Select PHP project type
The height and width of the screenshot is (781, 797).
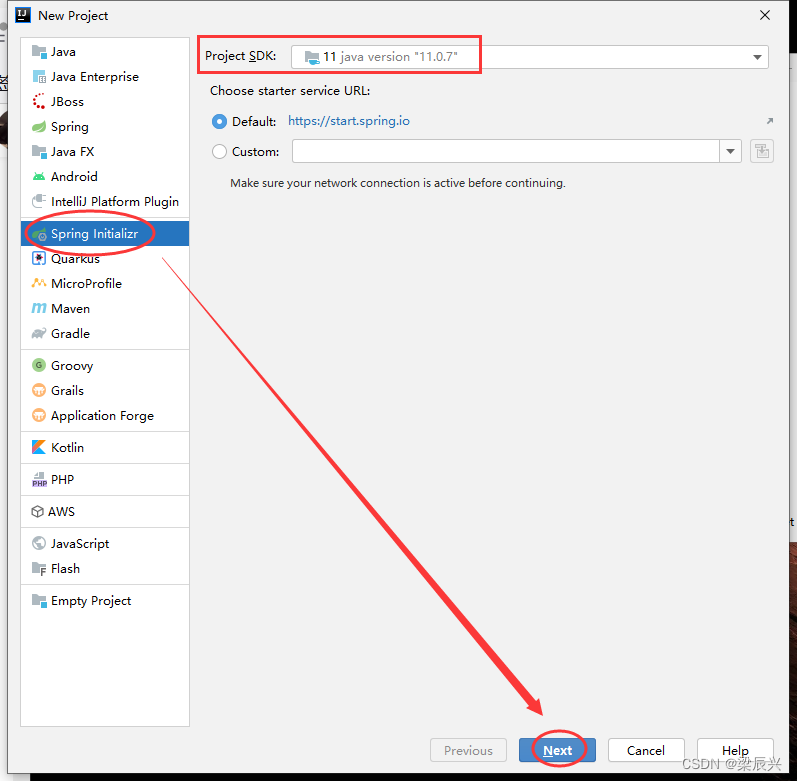tap(105, 479)
